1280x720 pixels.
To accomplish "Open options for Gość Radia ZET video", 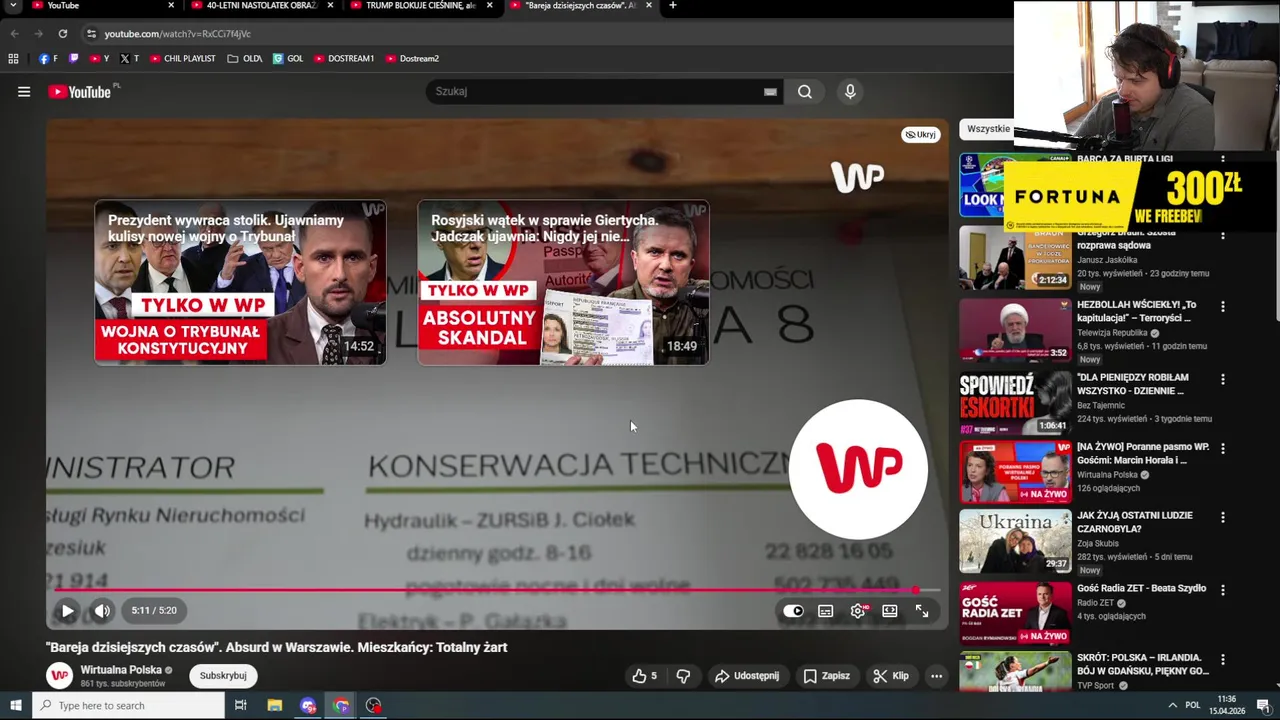I will point(1222,591).
